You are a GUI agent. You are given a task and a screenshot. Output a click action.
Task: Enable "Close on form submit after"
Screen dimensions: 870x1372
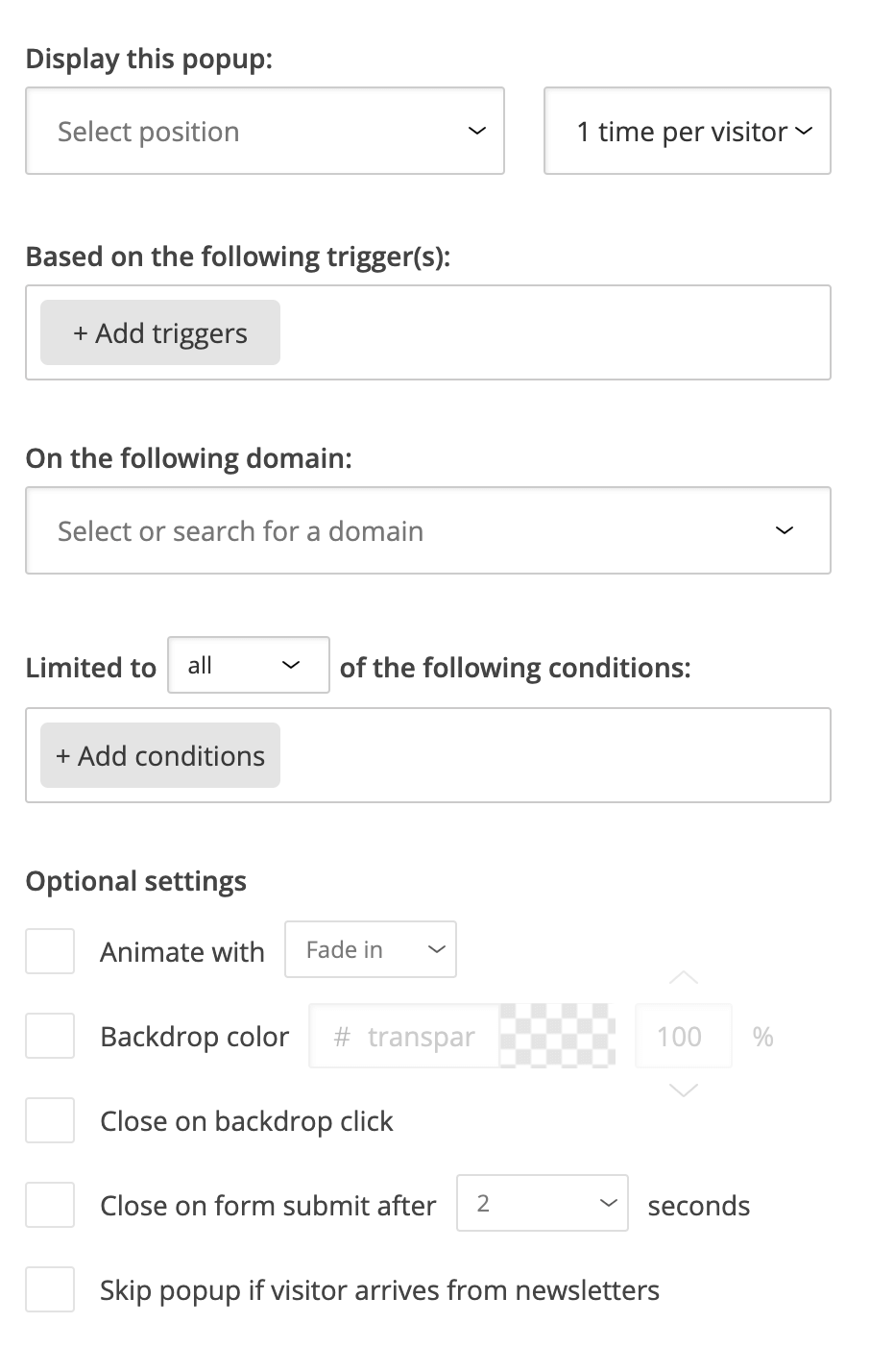coord(50,1205)
